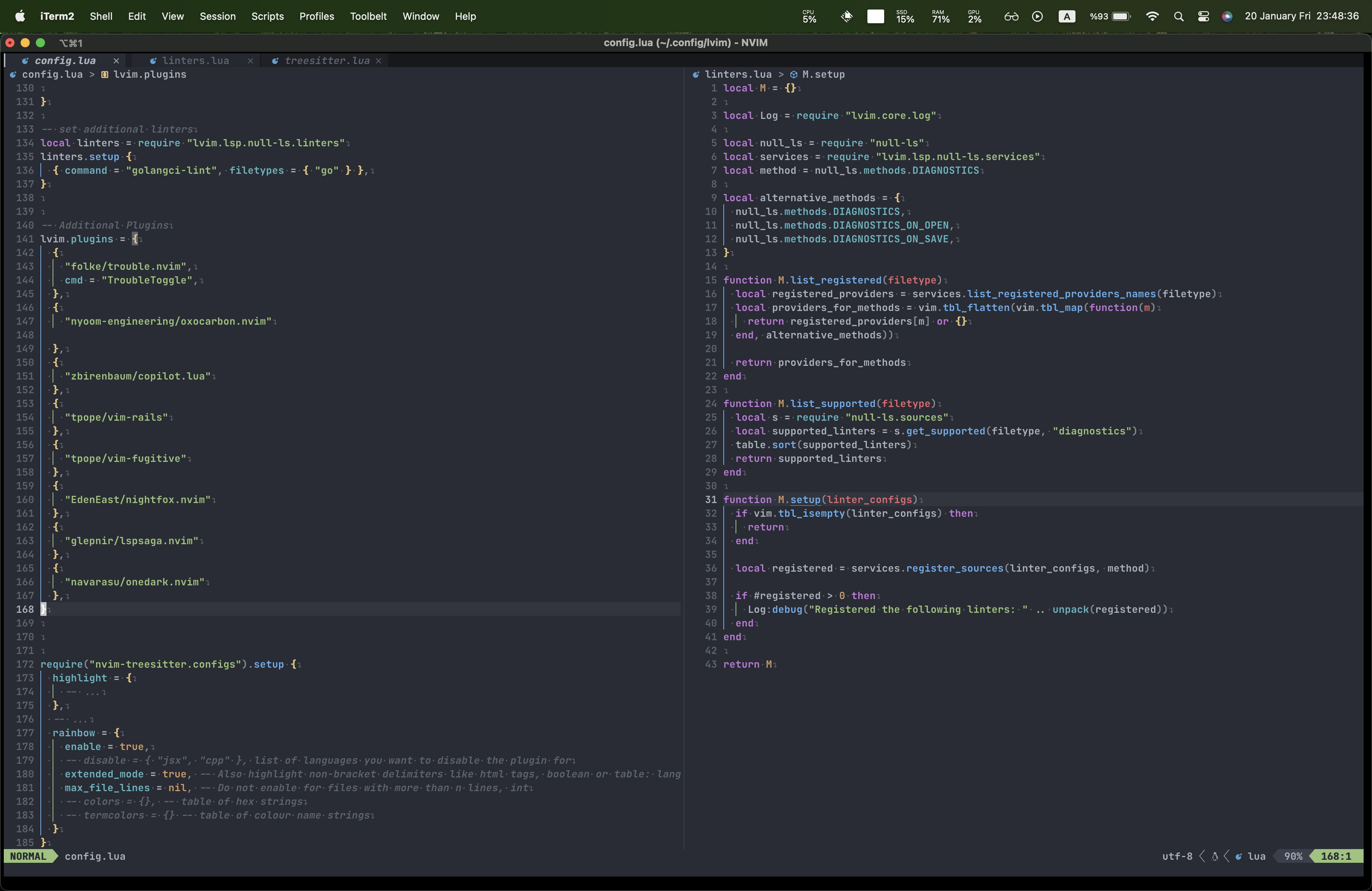
Task: Click the "folke/trouble.nvim" string on line 143
Action: coord(126,266)
